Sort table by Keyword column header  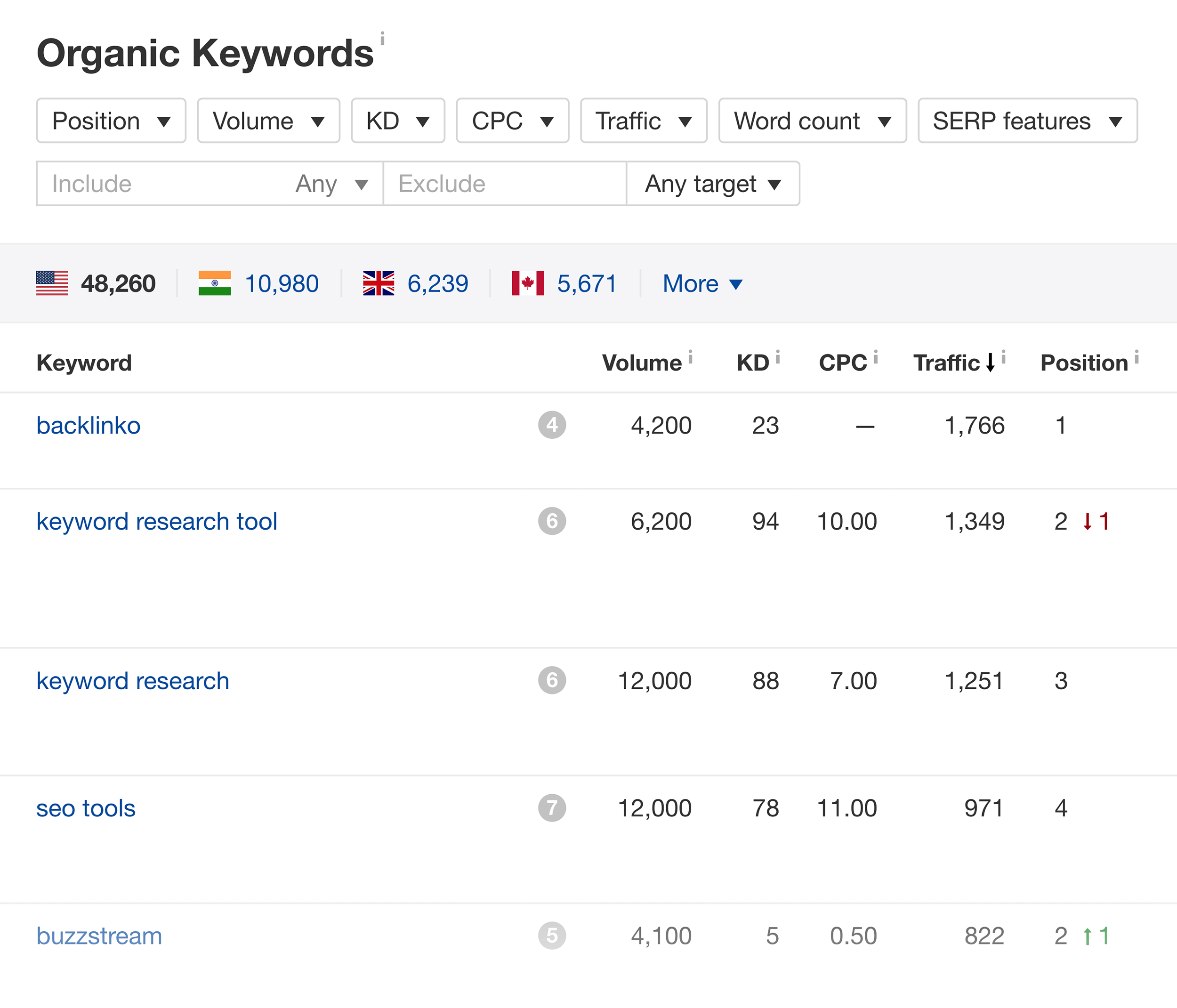pyautogui.click(x=84, y=363)
